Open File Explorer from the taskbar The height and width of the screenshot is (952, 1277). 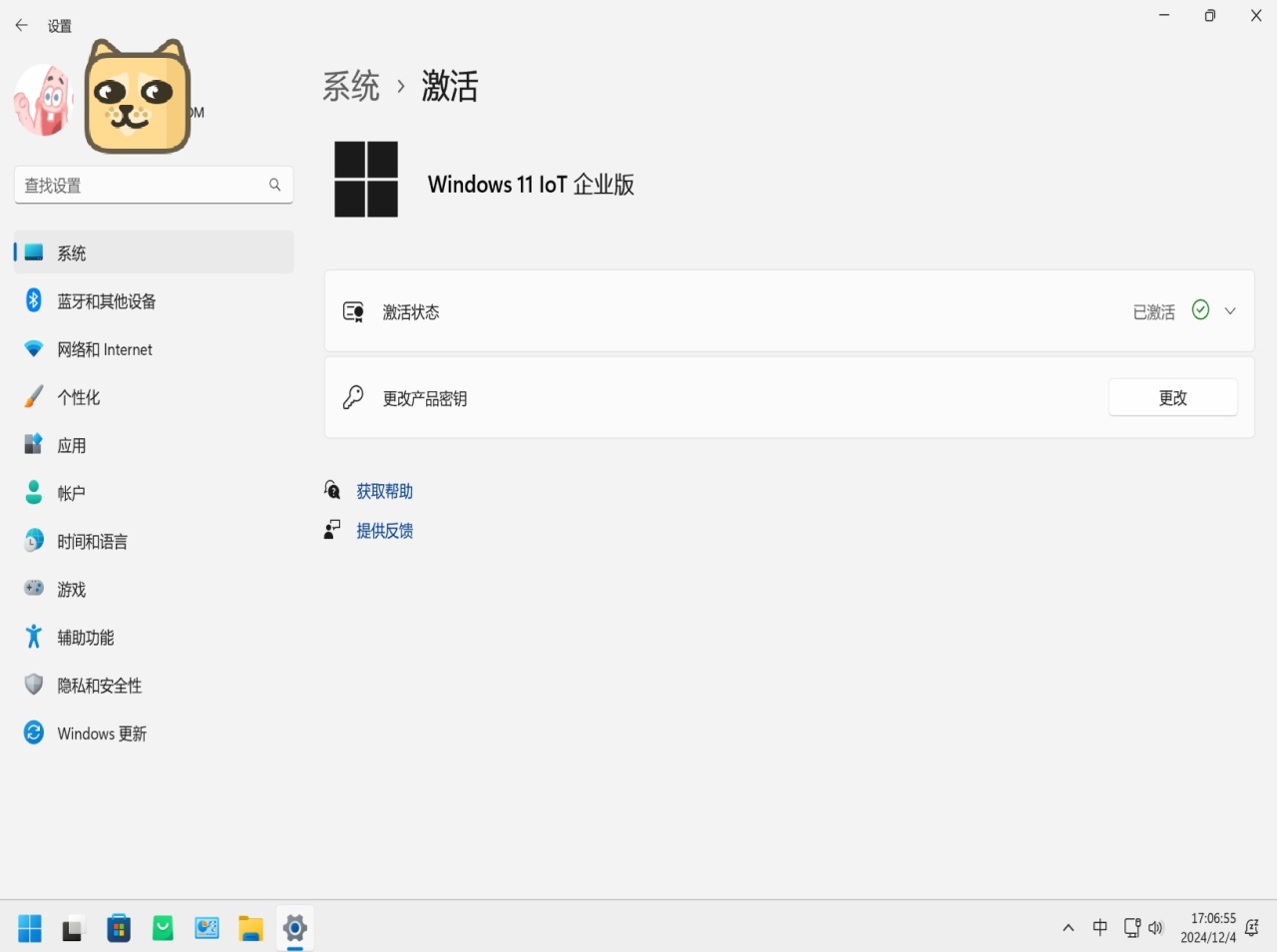(x=250, y=929)
